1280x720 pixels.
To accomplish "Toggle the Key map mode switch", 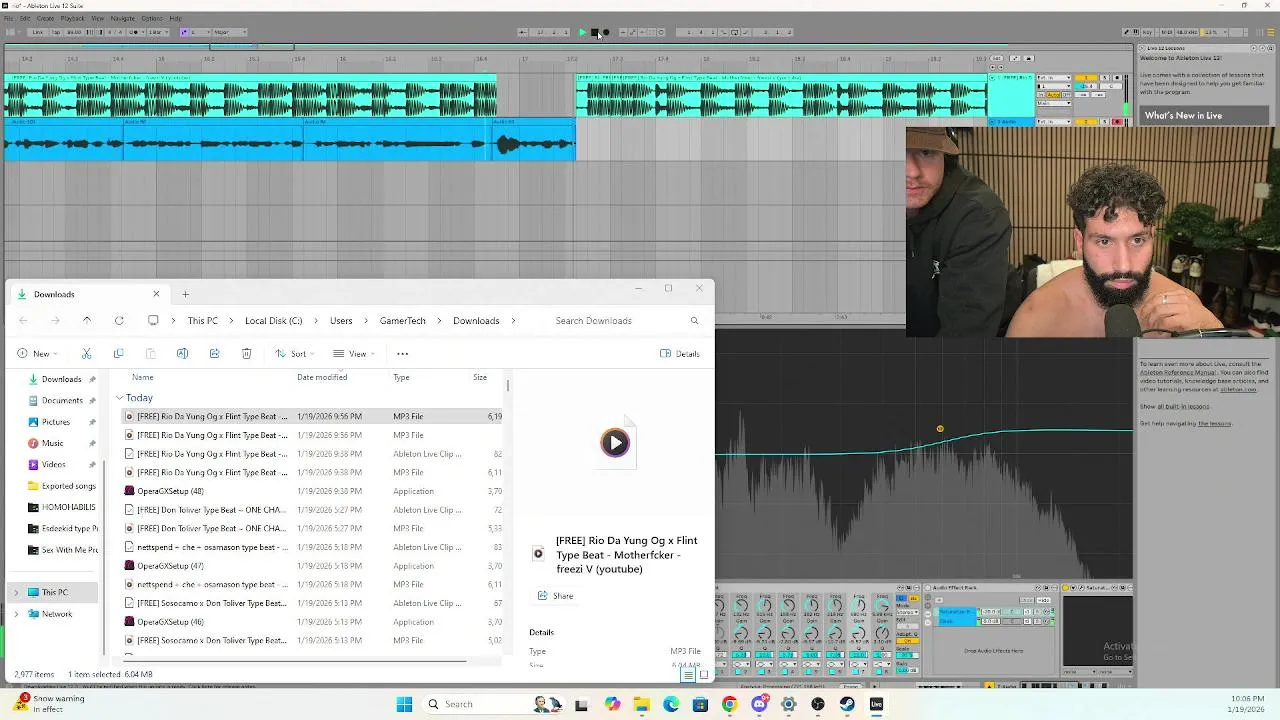I will click(1147, 32).
